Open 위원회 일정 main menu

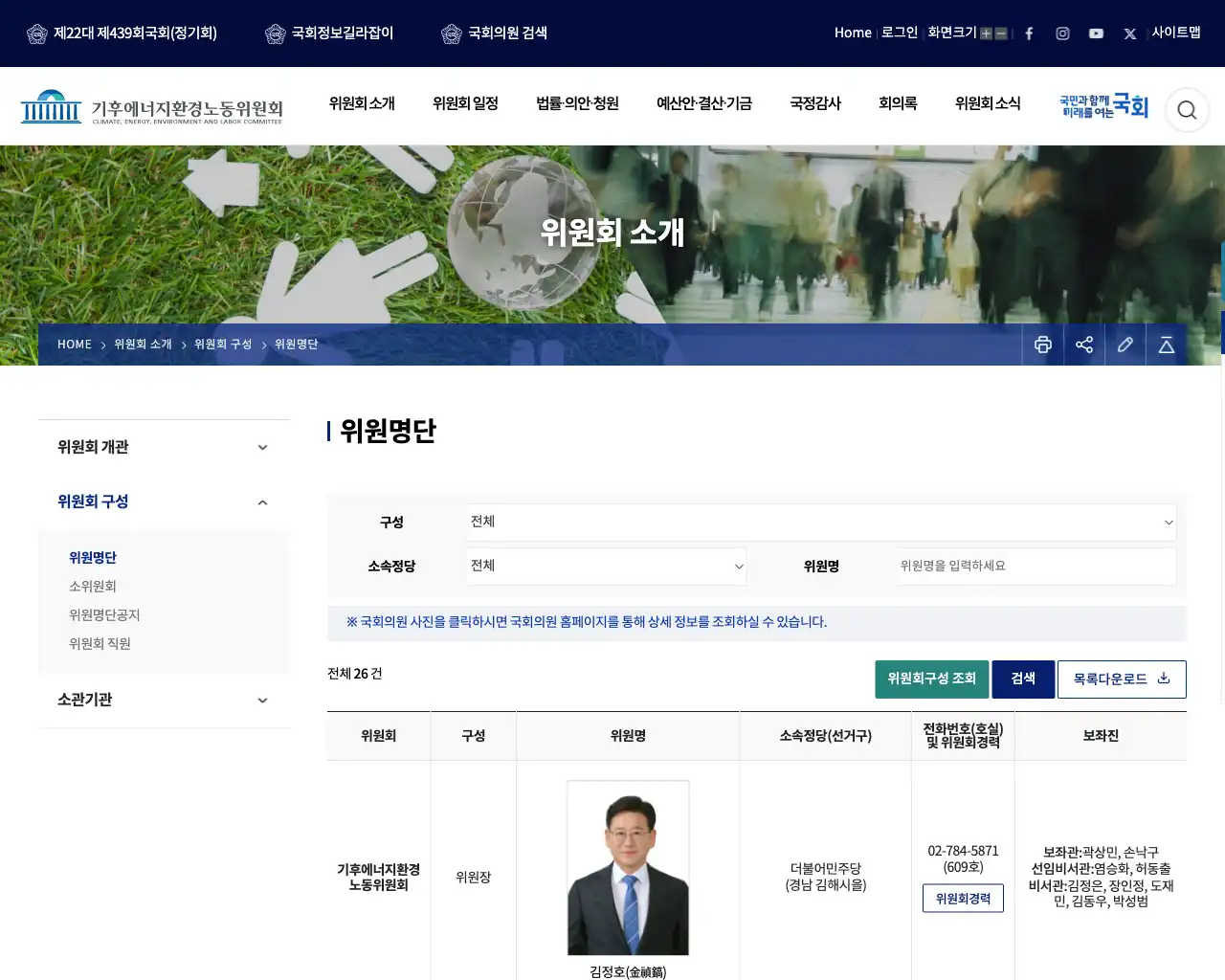tap(465, 103)
